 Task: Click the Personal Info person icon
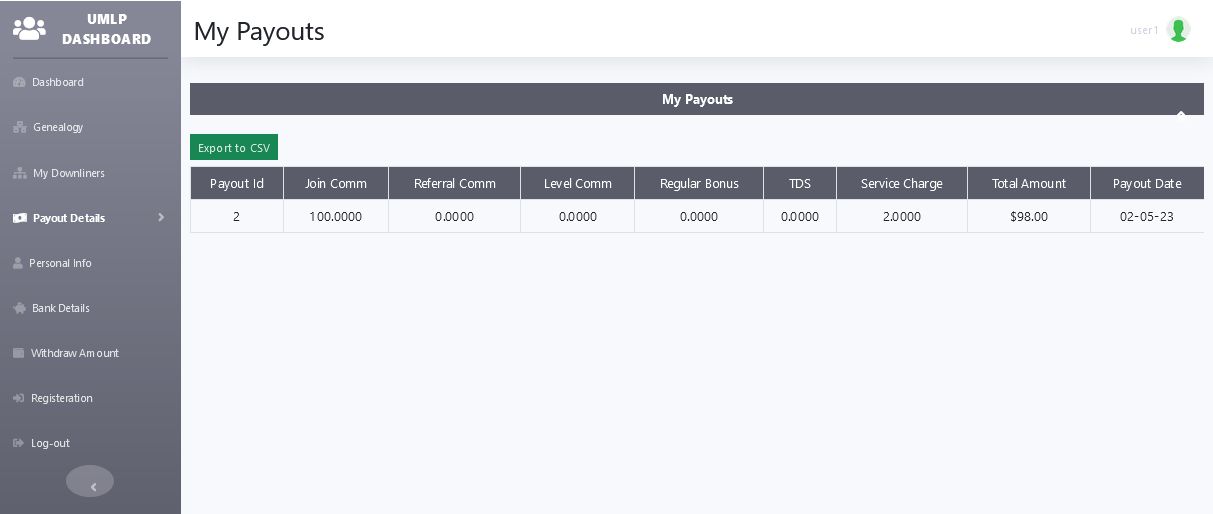pyautogui.click(x=18, y=263)
